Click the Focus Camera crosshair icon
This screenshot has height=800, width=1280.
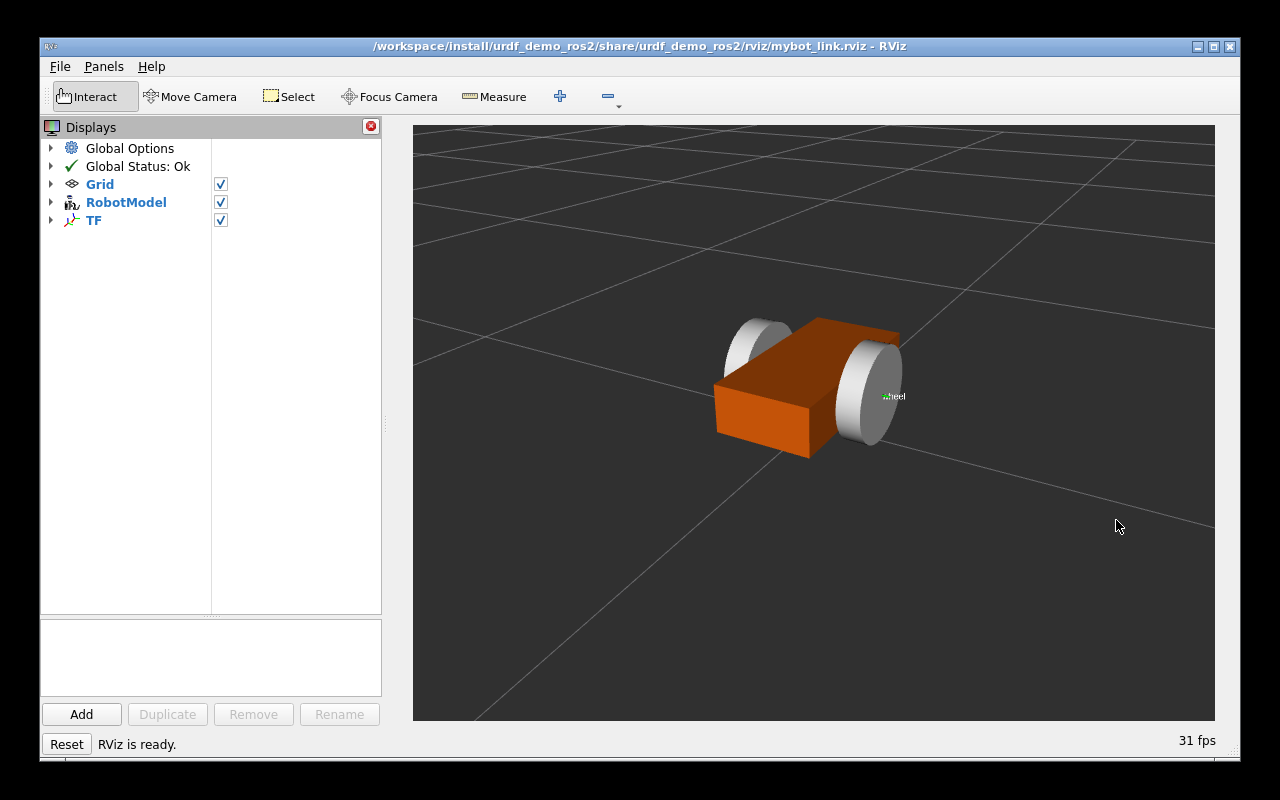pos(349,96)
